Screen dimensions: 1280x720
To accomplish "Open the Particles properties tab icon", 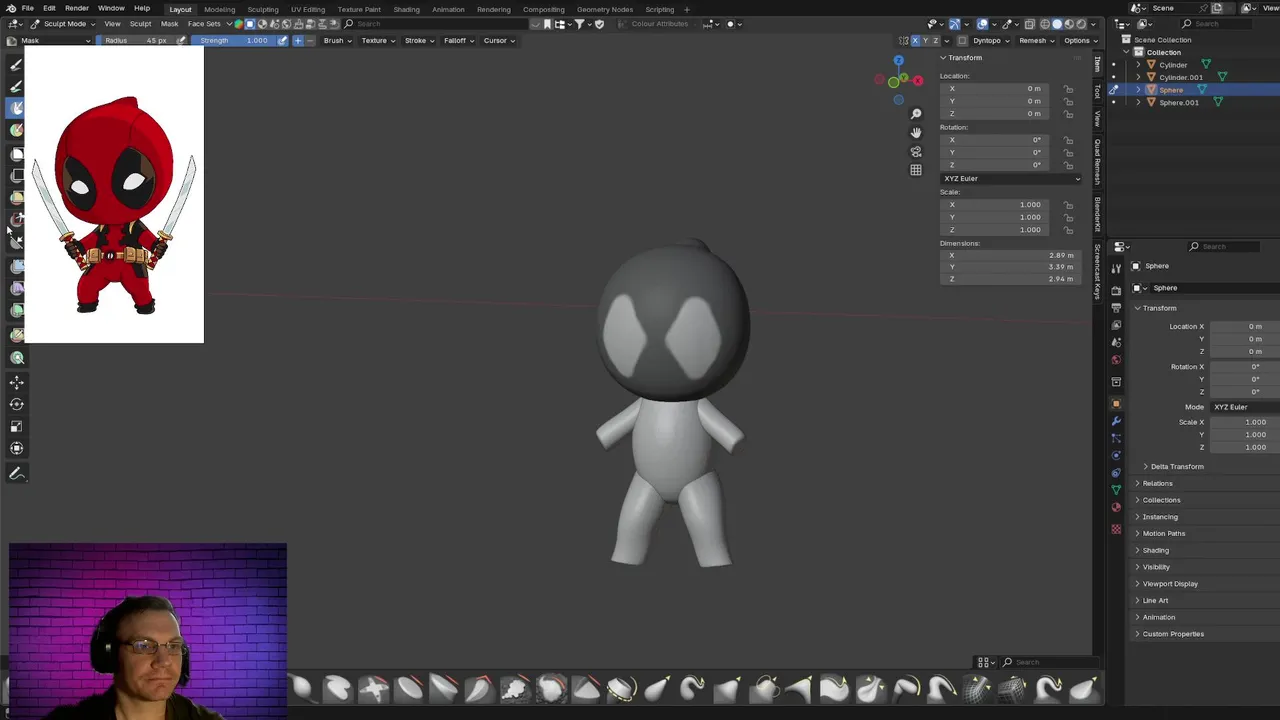I will (x=1116, y=438).
